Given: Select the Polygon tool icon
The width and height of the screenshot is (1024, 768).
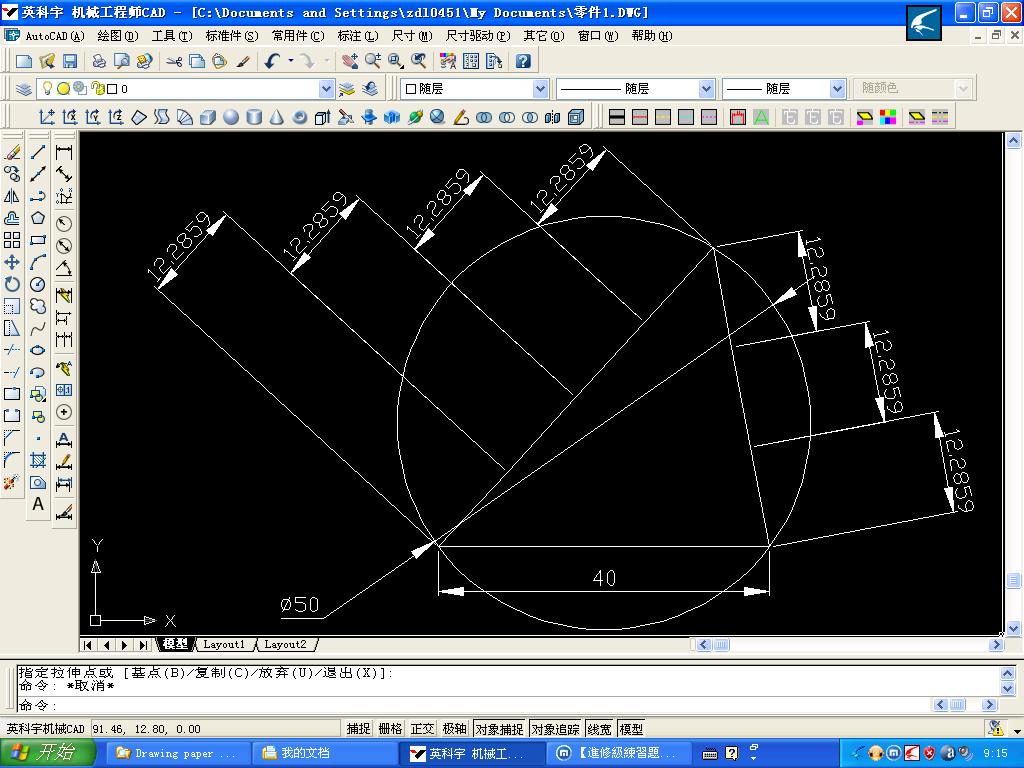Looking at the screenshot, I should (x=38, y=218).
